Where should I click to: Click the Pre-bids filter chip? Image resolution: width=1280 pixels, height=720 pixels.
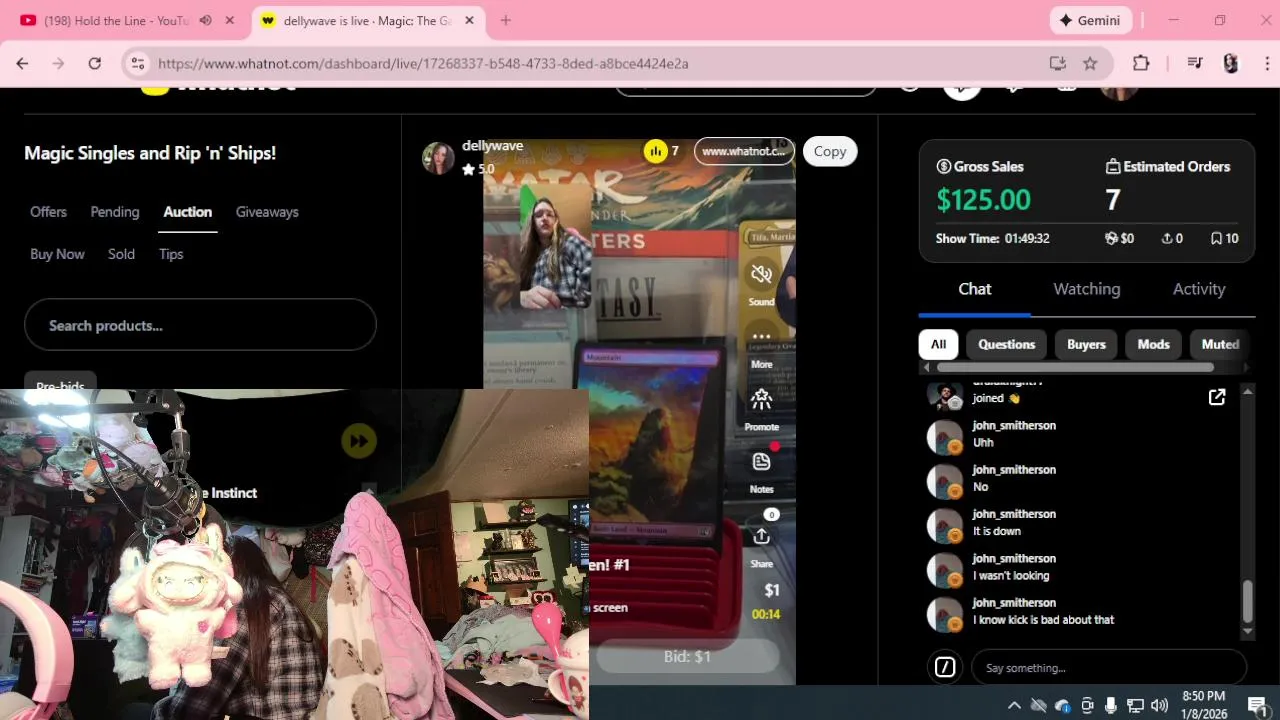(x=60, y=386)
